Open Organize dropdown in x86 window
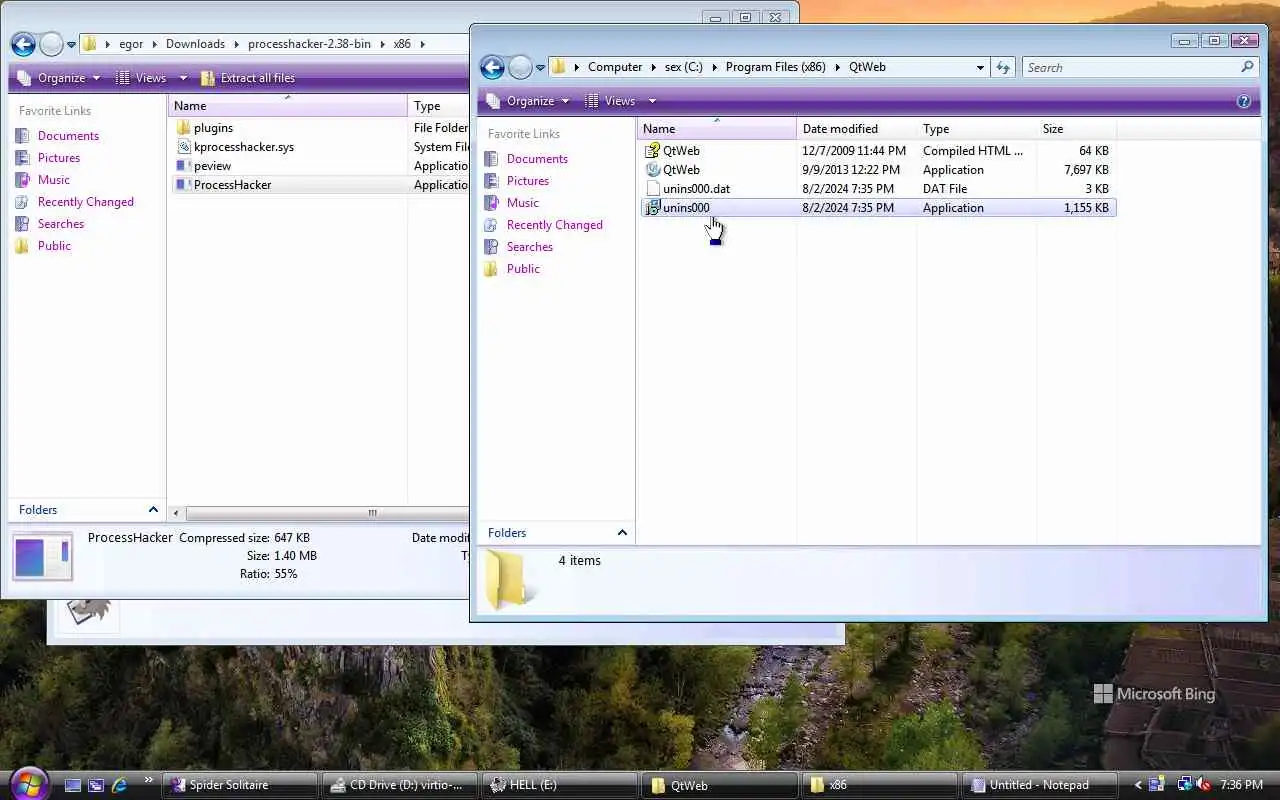The width and height of the screenshot is (1280, 800). [58, 78]
